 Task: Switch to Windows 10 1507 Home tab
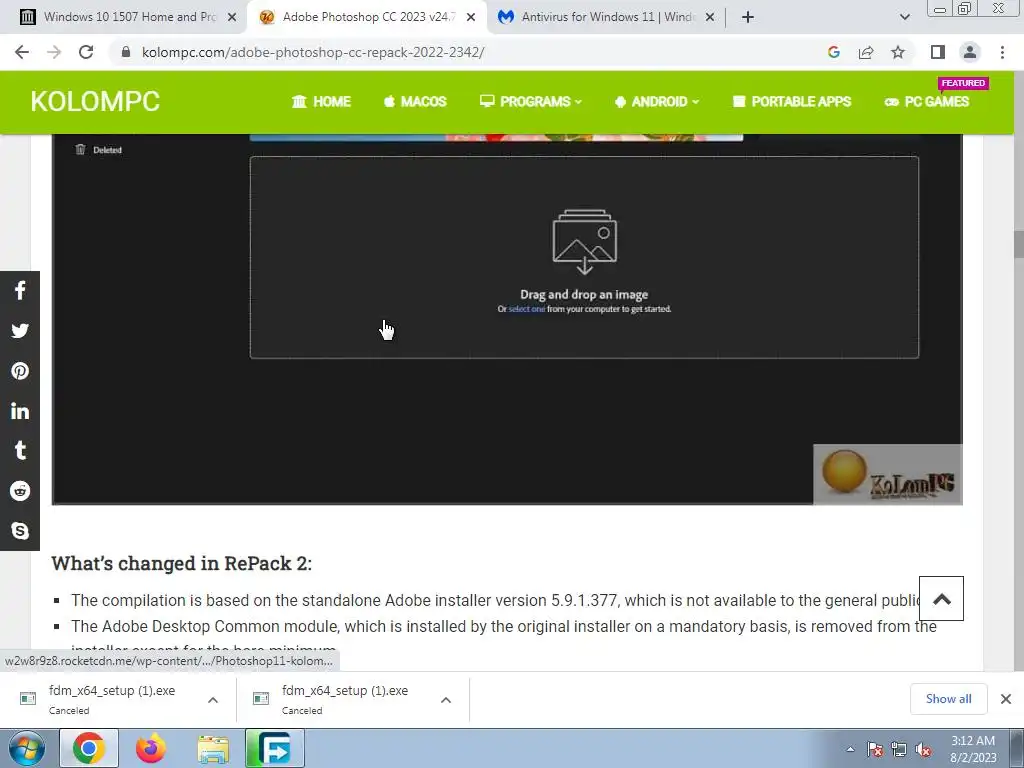pyautogui.click(x=129, y=17)
